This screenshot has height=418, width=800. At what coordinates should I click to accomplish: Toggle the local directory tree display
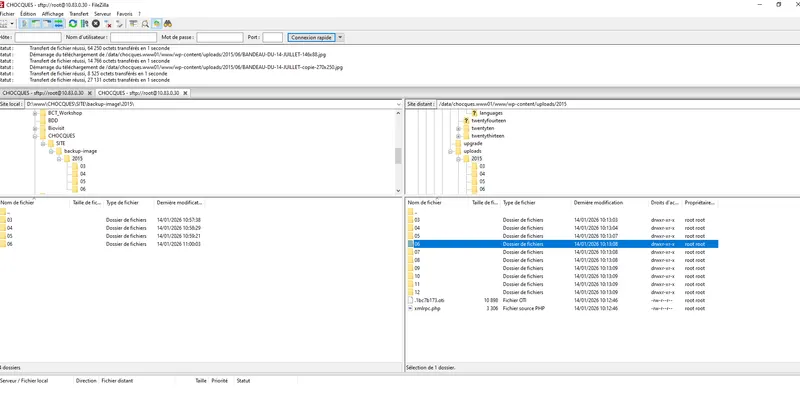[x=36, y=24]
